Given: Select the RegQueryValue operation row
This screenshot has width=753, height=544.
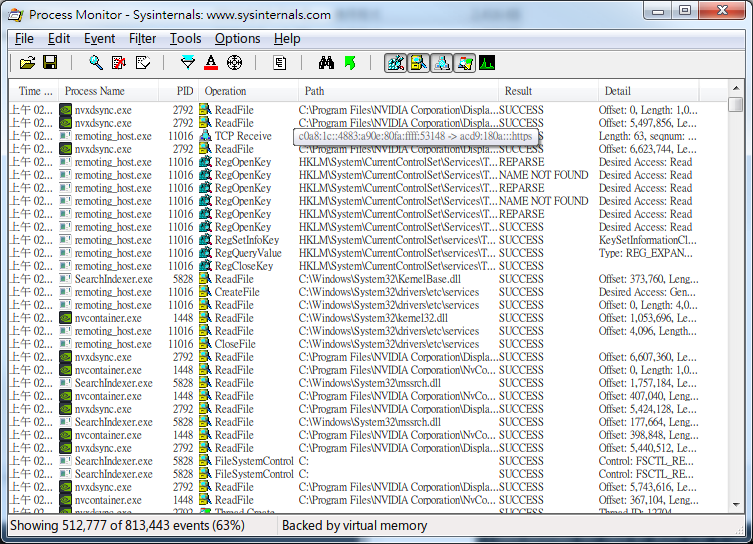Looking at the screenshot, I should (354, 253).
